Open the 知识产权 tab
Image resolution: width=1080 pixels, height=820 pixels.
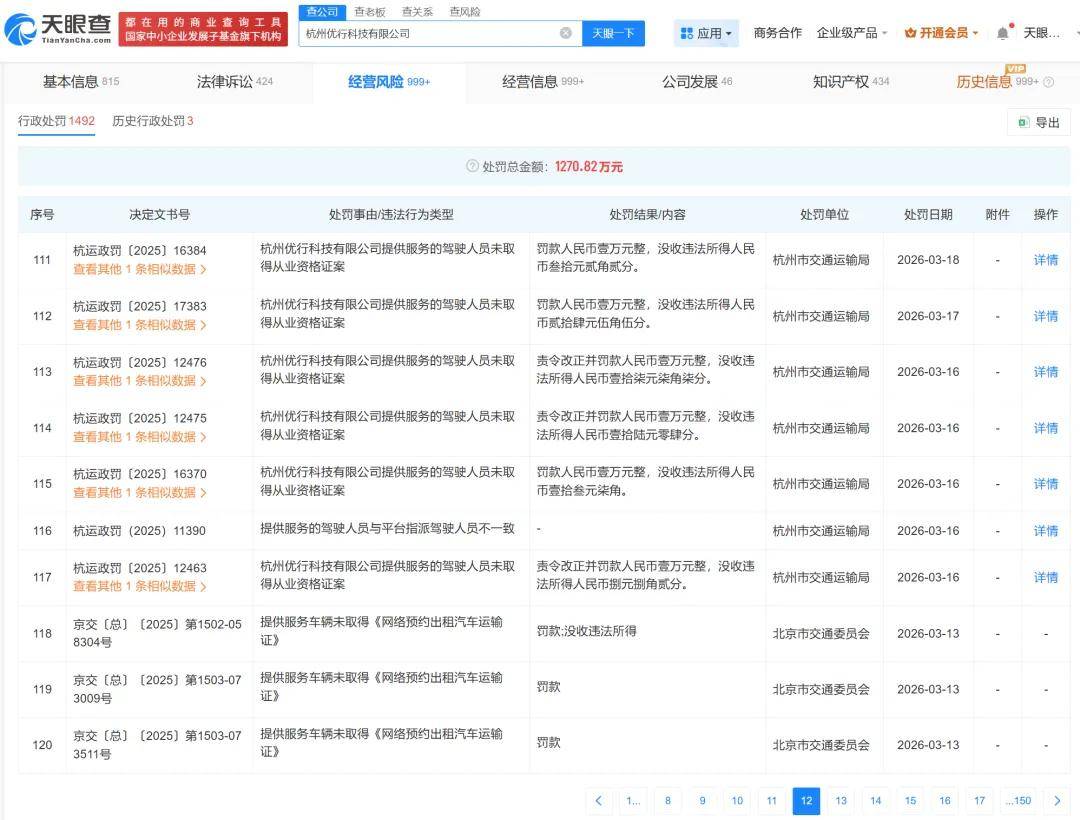pyautogui.click(x=851, y=82)
